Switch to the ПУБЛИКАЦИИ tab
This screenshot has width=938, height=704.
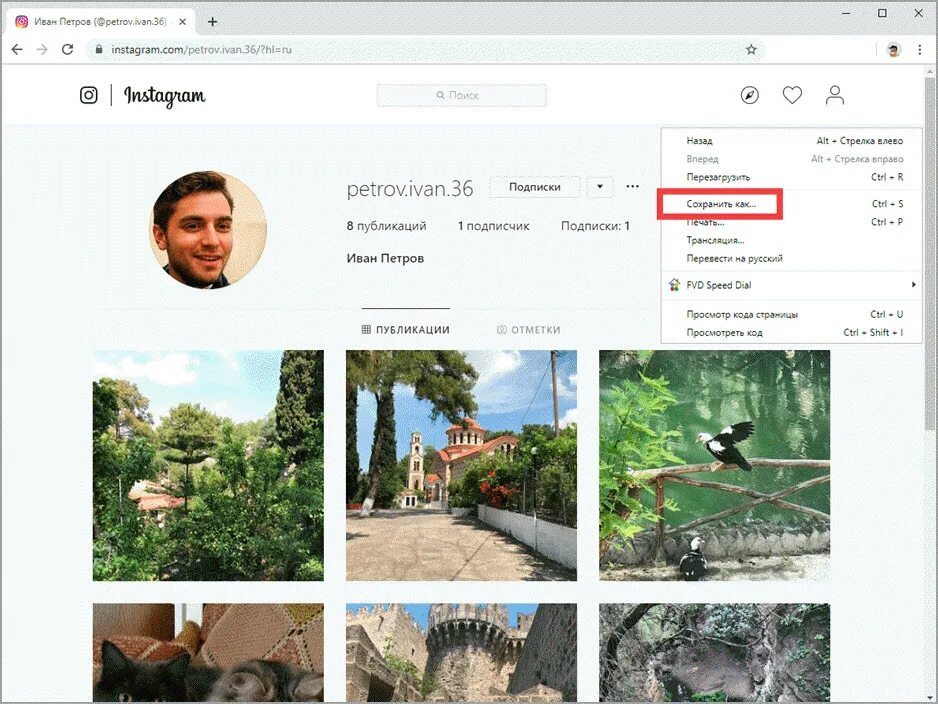(x=406, y=330)
